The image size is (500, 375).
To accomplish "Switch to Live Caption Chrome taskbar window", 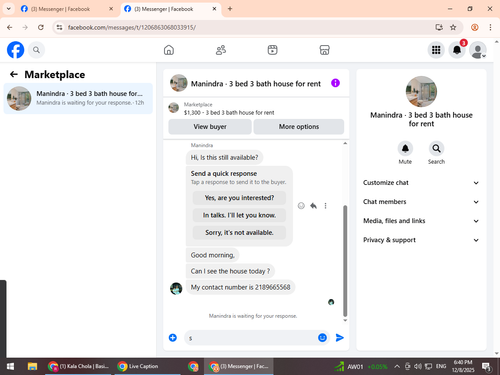I will [147, 367].
